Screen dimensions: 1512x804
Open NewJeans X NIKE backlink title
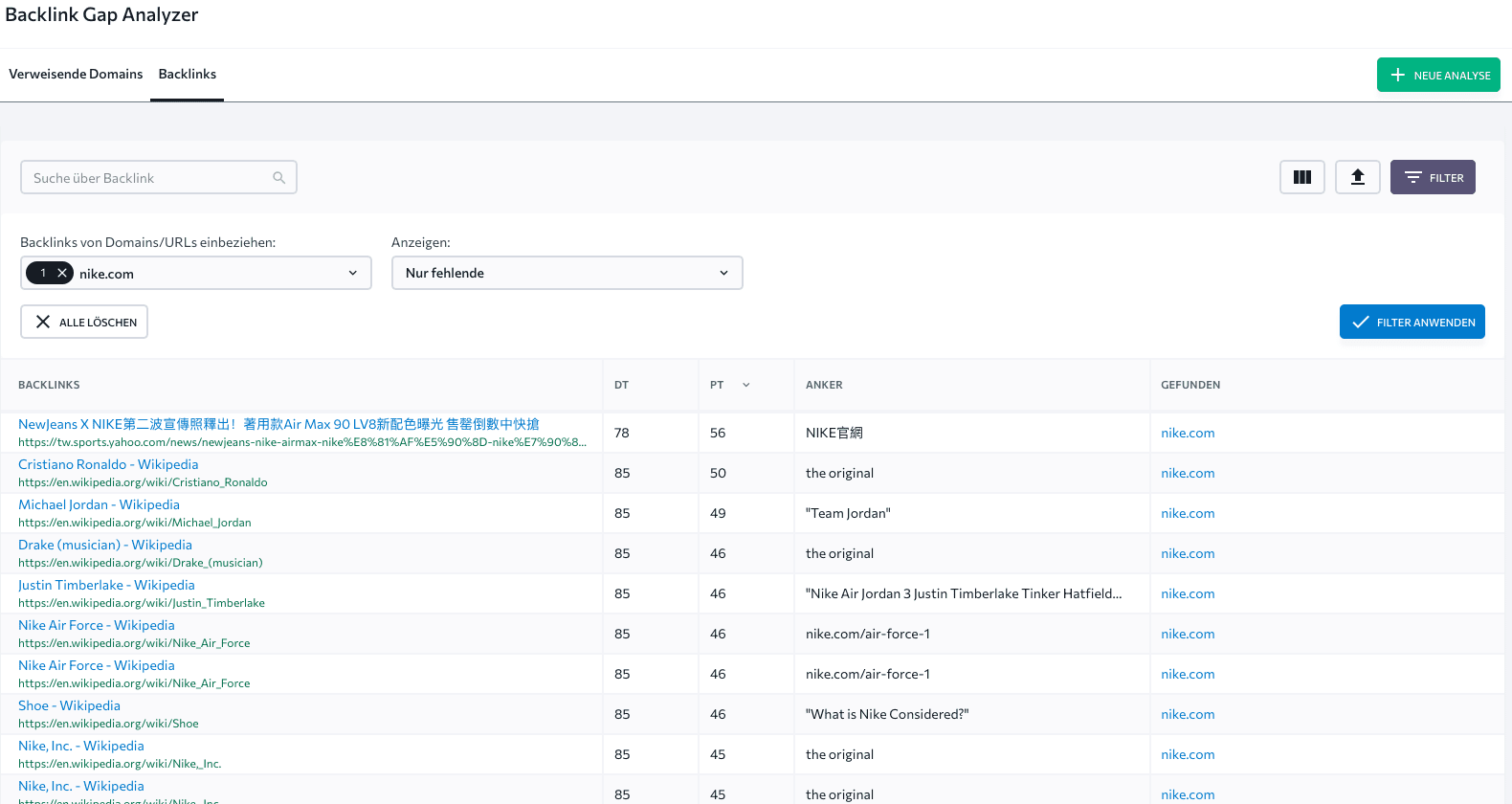(x=278, y=424)
